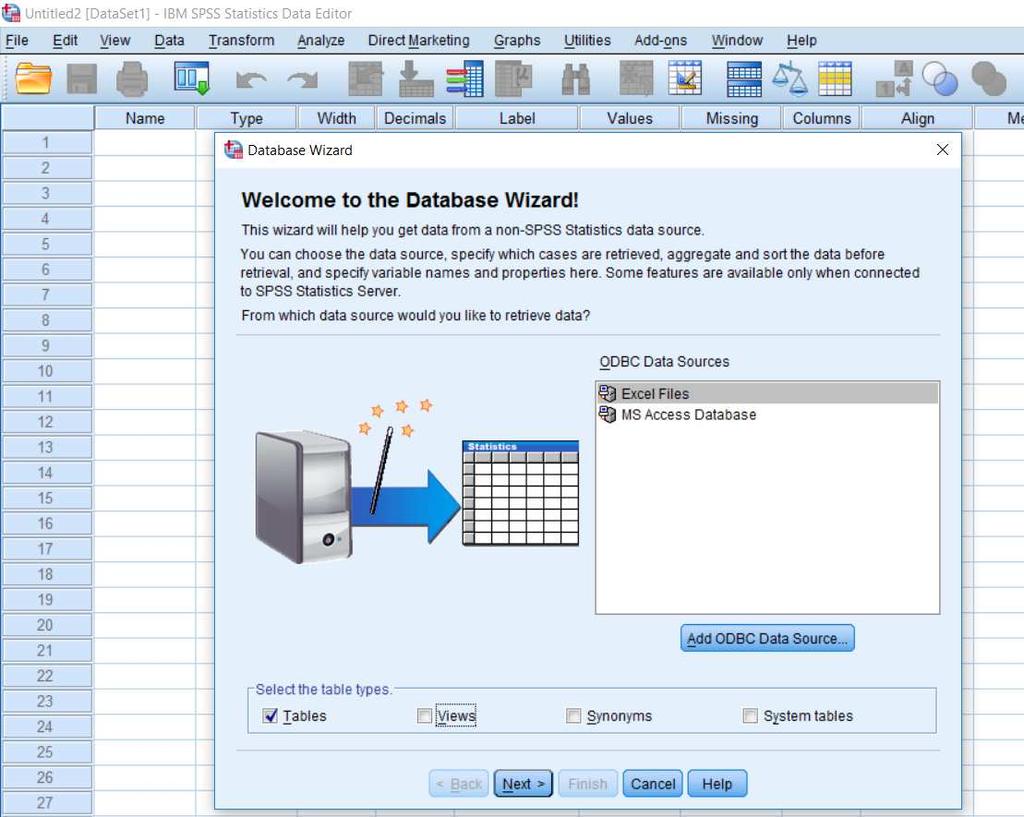Open the Direct Marketing menu

point(419,40)
